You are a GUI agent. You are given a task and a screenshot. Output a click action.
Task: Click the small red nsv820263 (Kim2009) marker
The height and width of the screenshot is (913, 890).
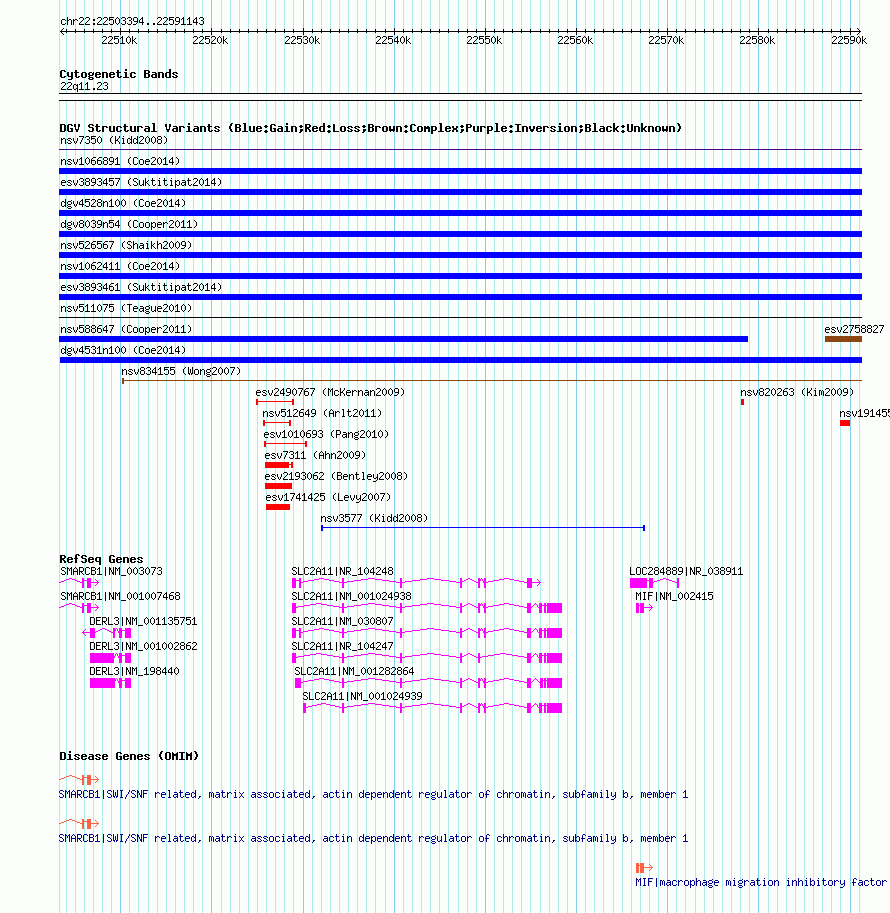[x=742, y=402]
